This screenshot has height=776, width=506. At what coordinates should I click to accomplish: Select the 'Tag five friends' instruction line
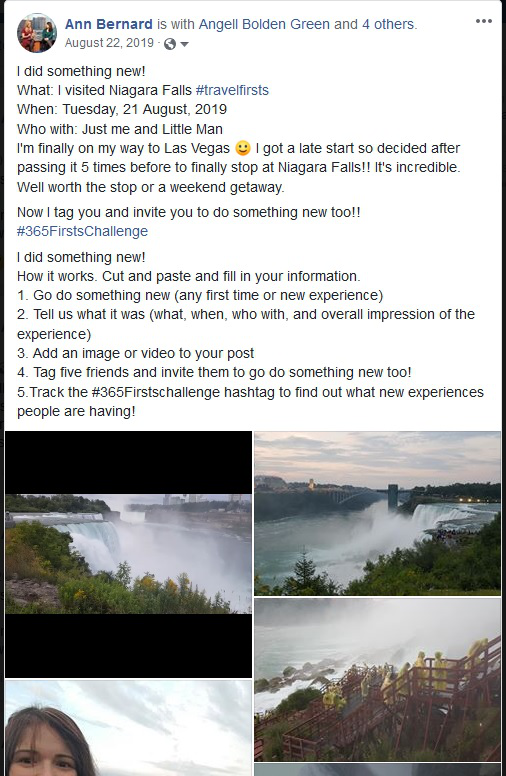tap(214, 372)
